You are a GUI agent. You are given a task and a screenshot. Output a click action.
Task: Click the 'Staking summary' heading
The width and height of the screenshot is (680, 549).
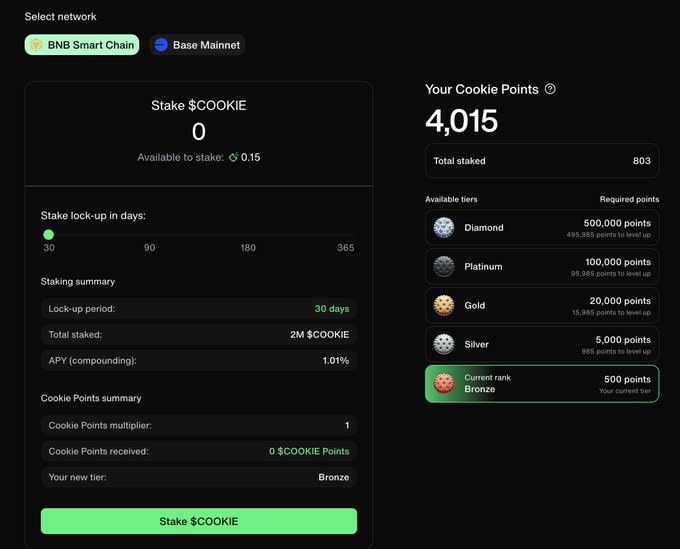point(78,282)
